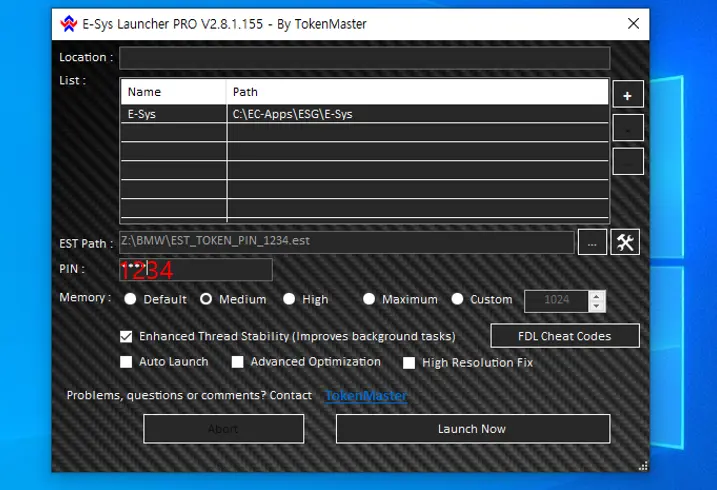
Task: Open FDL Cheat Codes
Action: (x=564, y=336)
